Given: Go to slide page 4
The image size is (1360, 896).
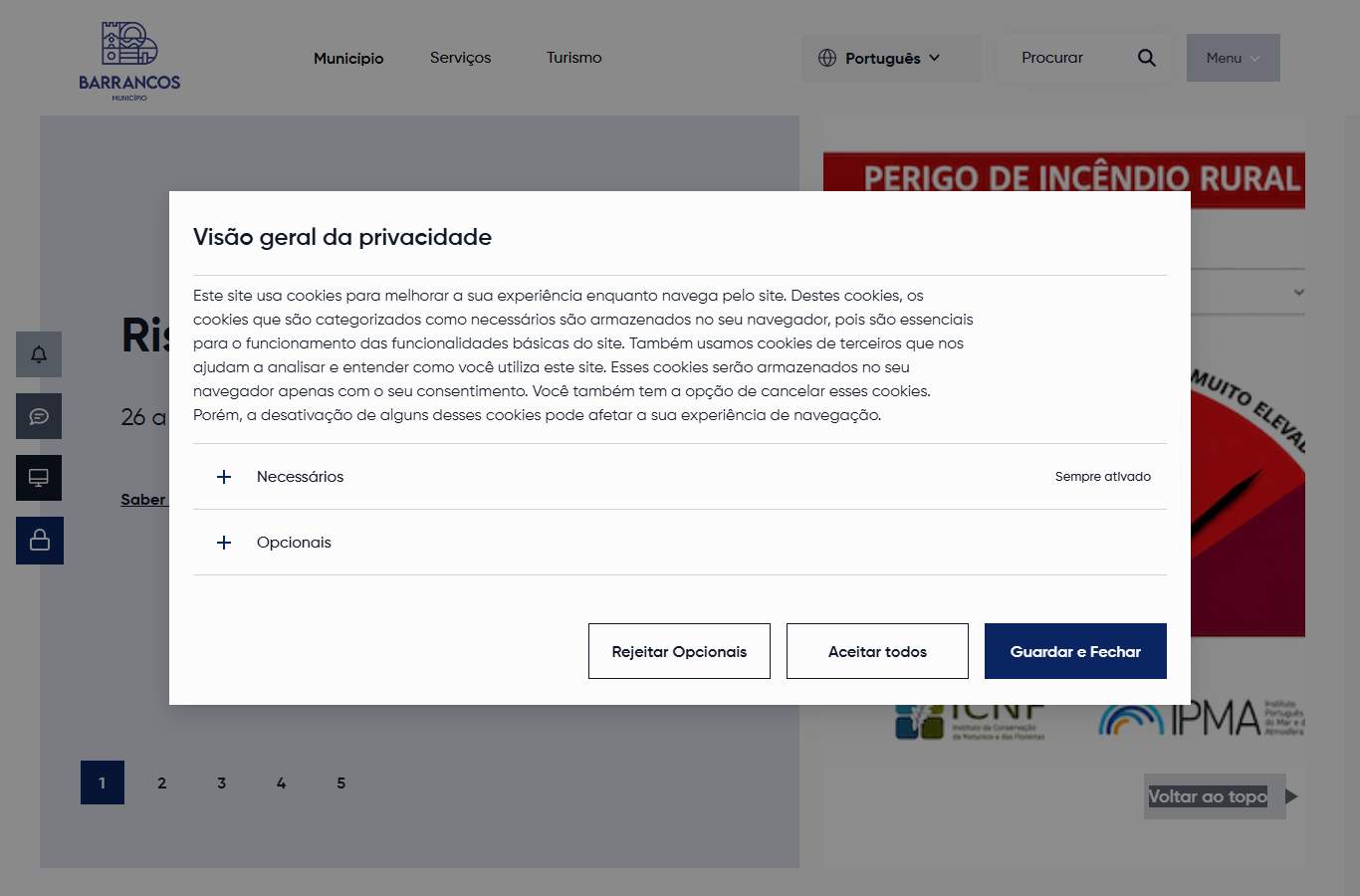Looking at the screenshot, I should pyautogui.click(x=282, y=783).
